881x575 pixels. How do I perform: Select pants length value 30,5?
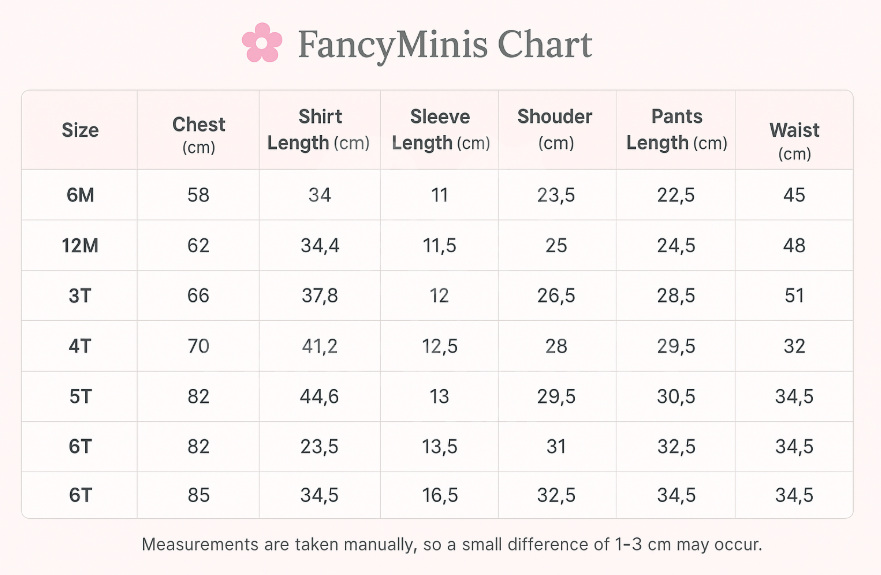[676, 397]
